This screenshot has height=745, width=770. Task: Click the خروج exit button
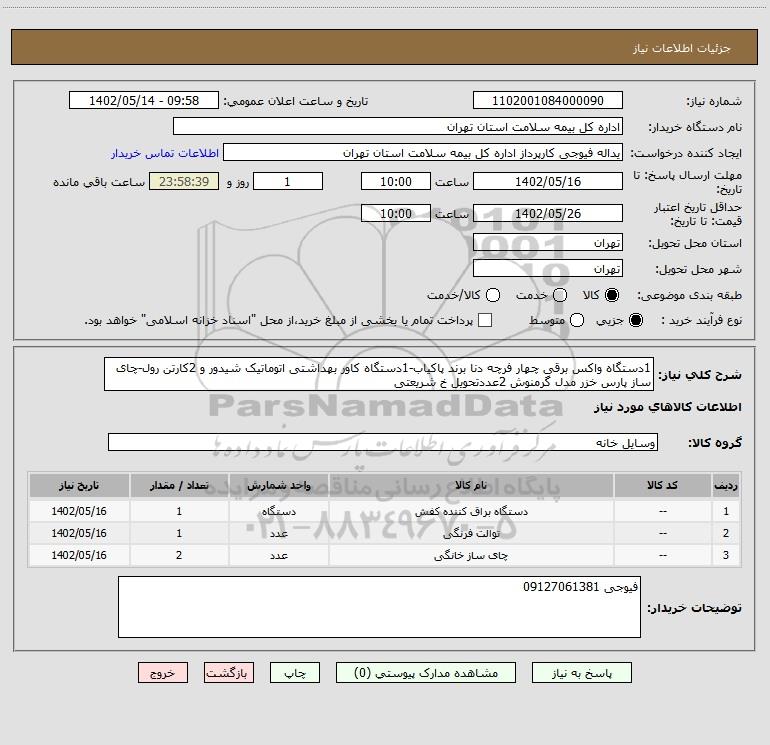tap(163, 673)
